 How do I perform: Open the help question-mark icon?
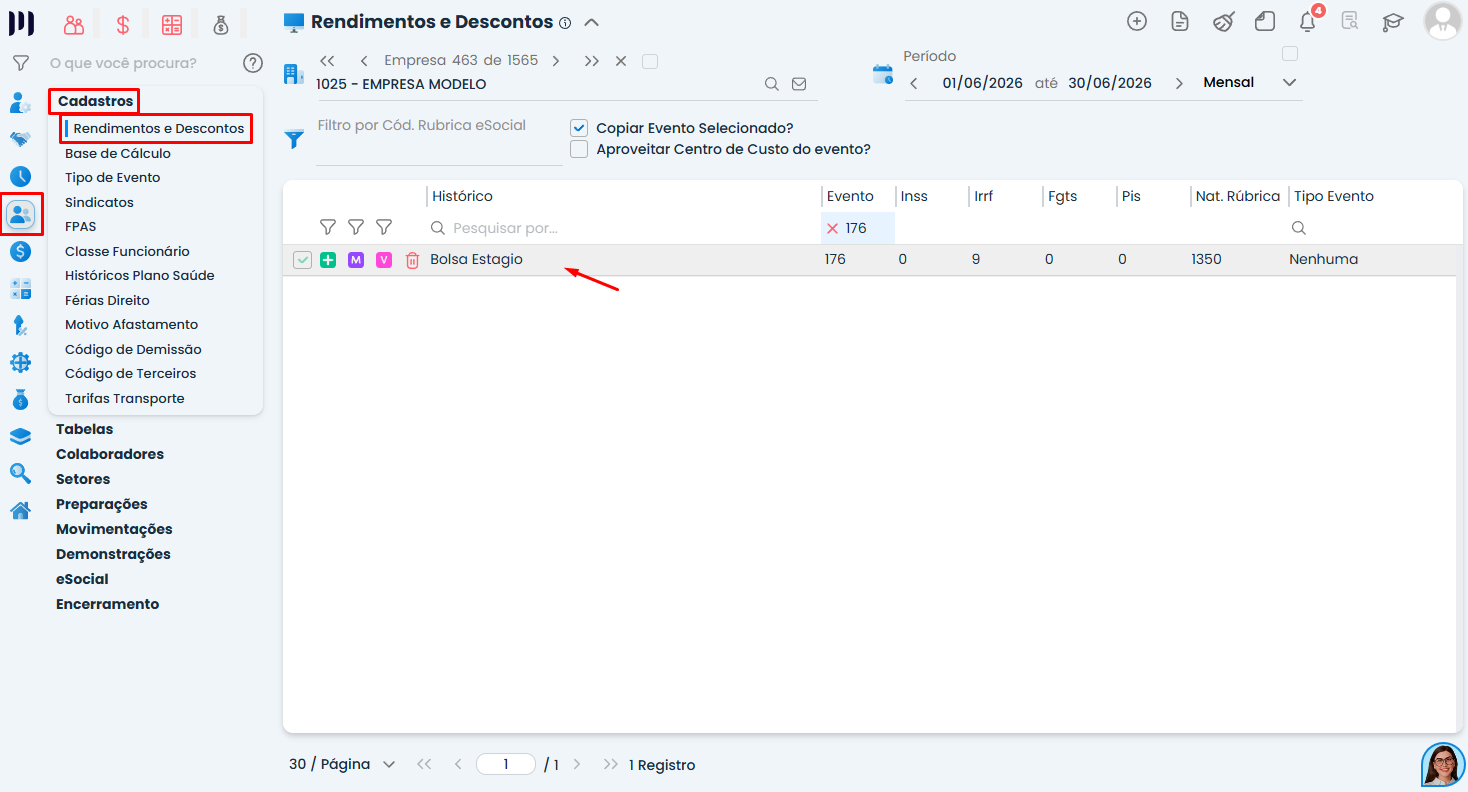tap(252, 63)
